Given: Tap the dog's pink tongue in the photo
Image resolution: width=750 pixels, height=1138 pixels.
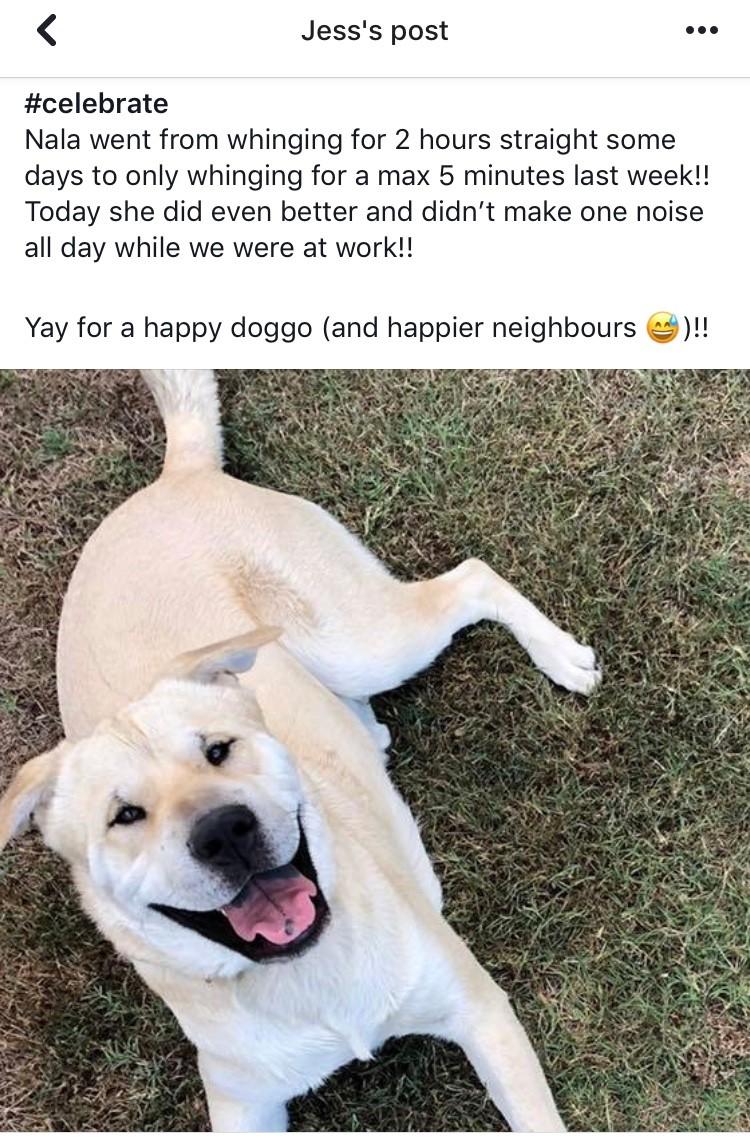Looking at the screenshot, I should pyautogui.click(x=272, y=906).
